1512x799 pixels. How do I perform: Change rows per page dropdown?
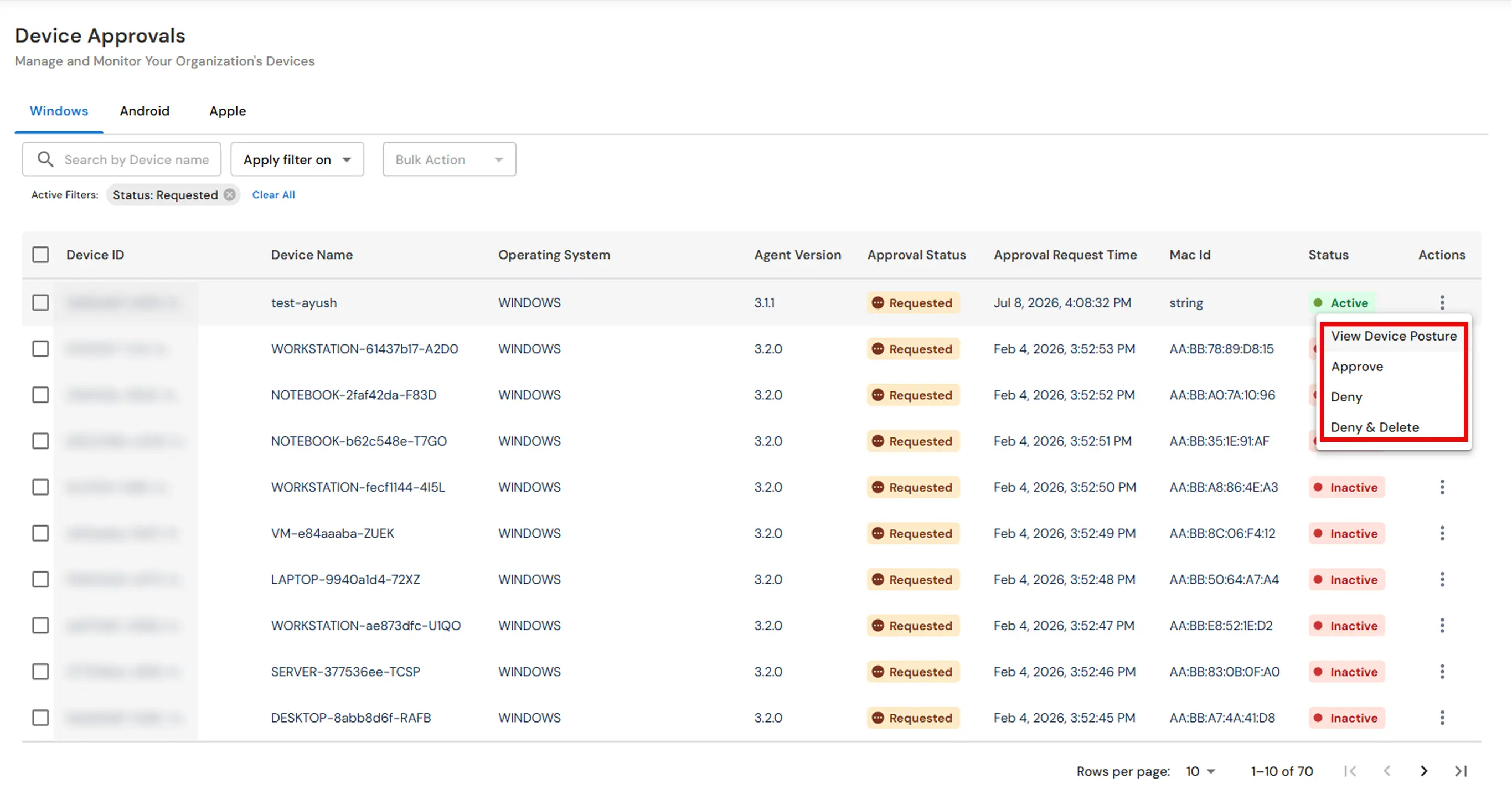(1200, 771)
